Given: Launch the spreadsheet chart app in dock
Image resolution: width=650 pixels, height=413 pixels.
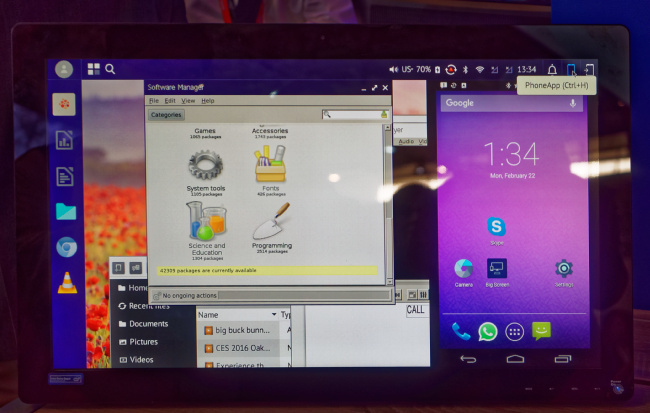Looking at the screenshot, I should coord(64,140).
